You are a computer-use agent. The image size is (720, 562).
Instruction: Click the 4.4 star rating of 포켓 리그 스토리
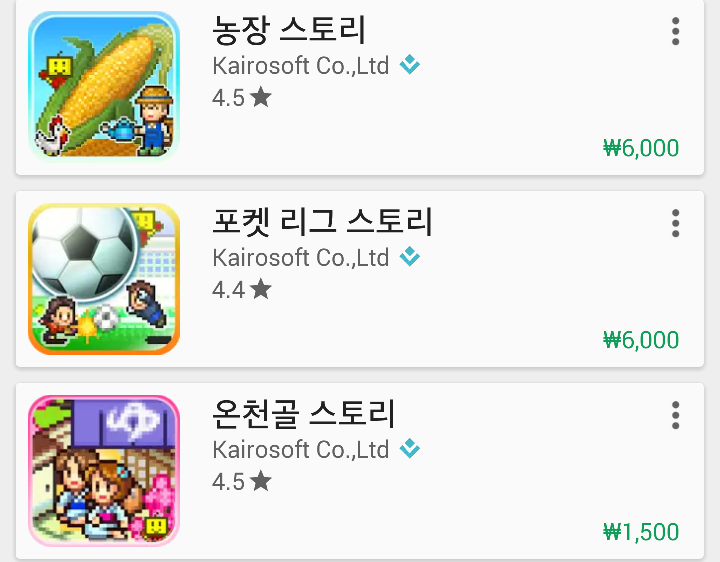(x=242, y=289)
